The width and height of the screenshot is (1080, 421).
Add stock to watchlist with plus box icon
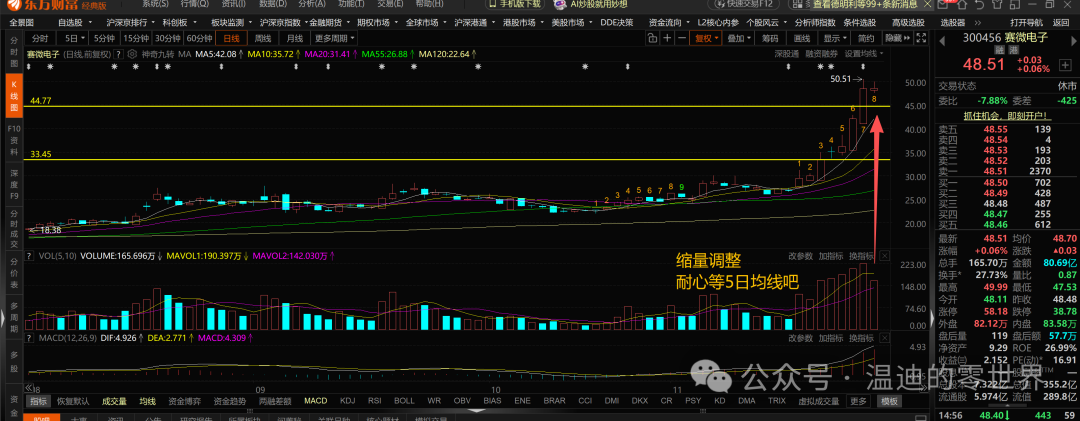click(x=1066, y=65)
